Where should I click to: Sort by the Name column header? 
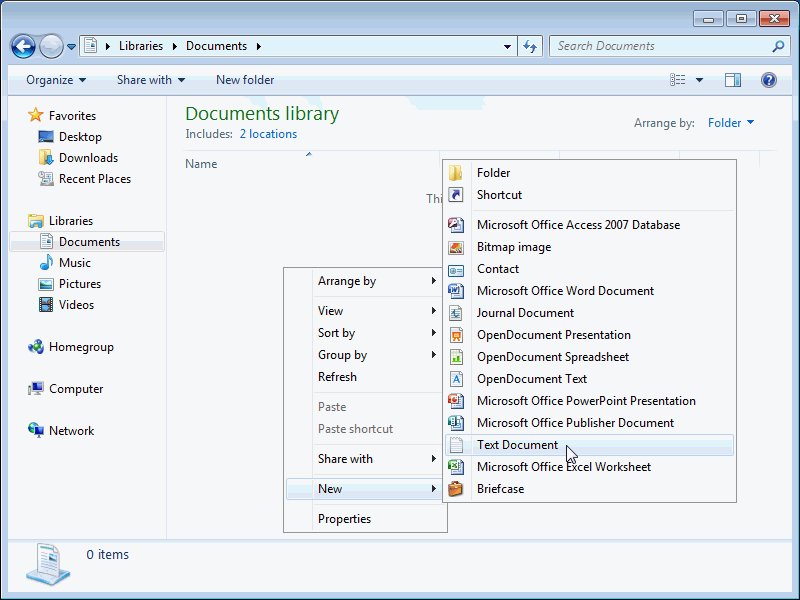coord(201,164)
